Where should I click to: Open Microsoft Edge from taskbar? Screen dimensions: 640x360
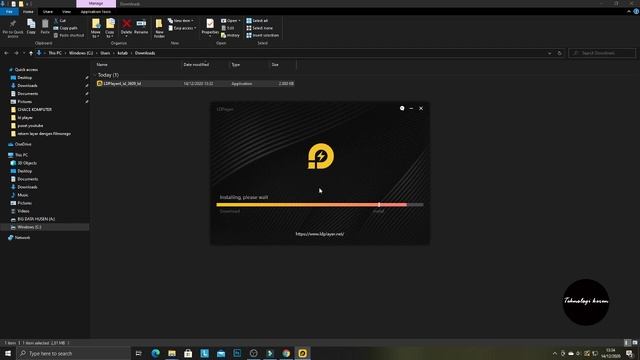pos(156,353)
